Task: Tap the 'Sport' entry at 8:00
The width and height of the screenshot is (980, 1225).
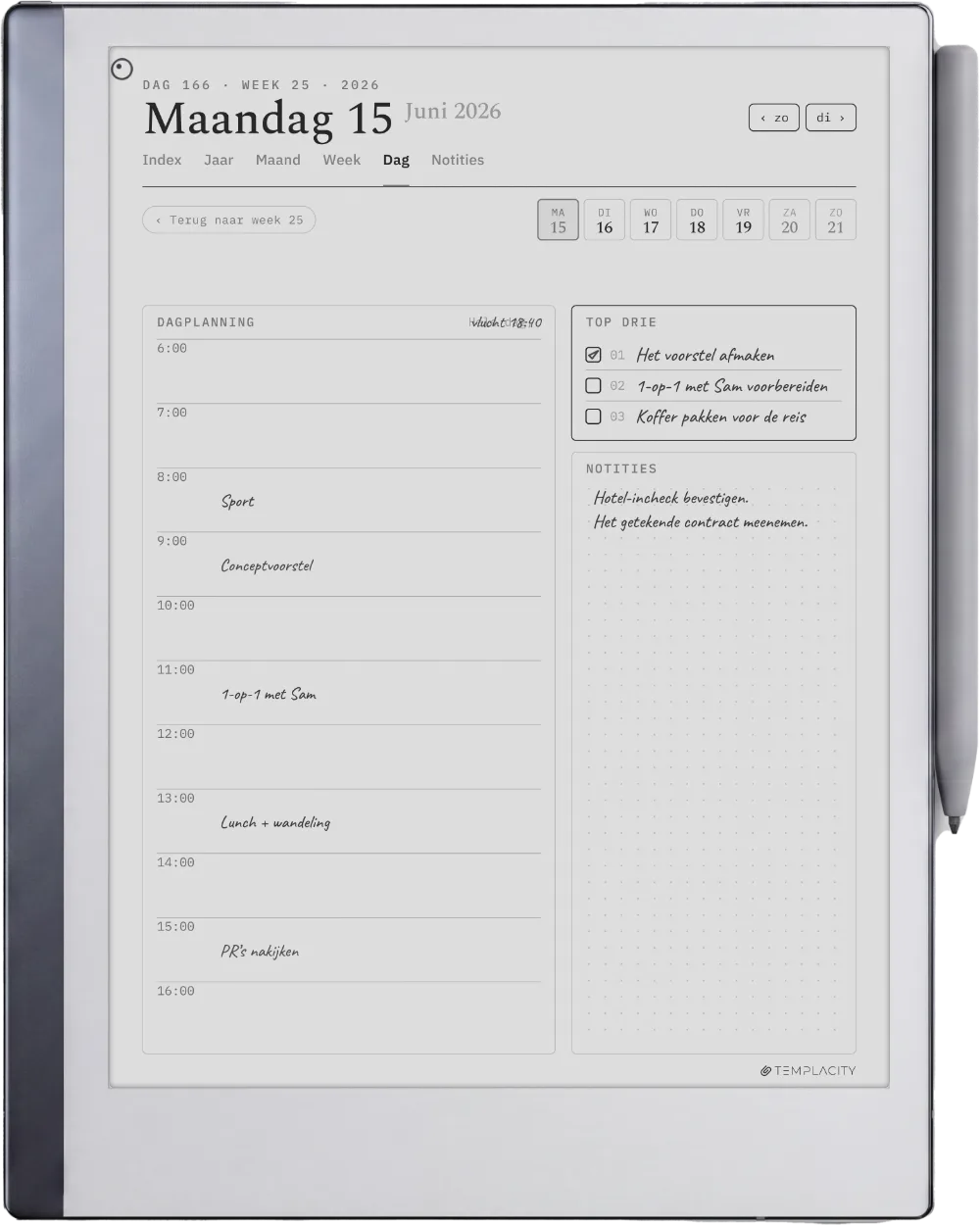Action: (237, 502)
